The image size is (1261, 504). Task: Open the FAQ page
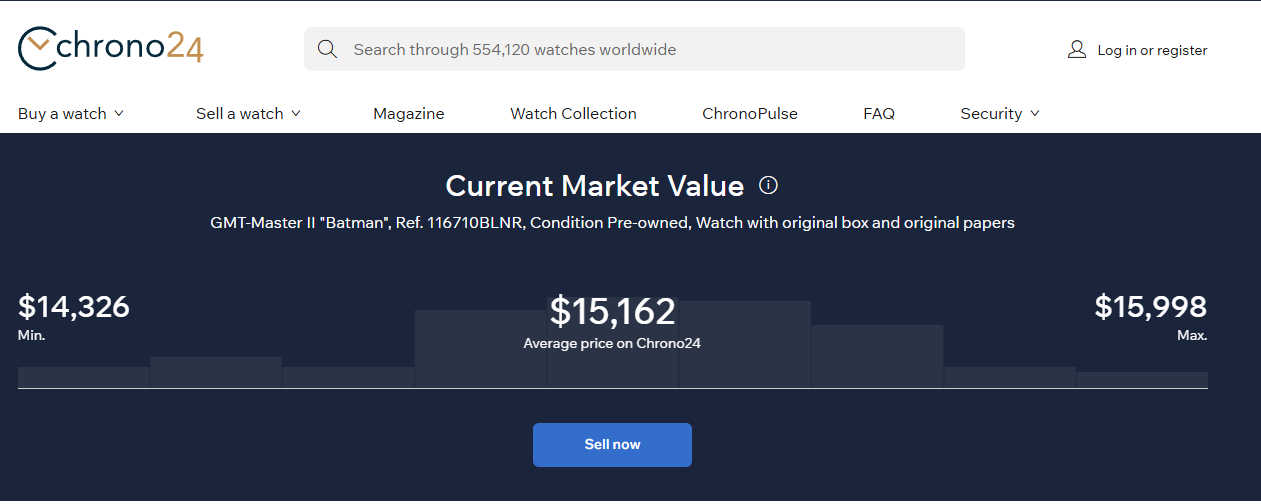(879, 113)
